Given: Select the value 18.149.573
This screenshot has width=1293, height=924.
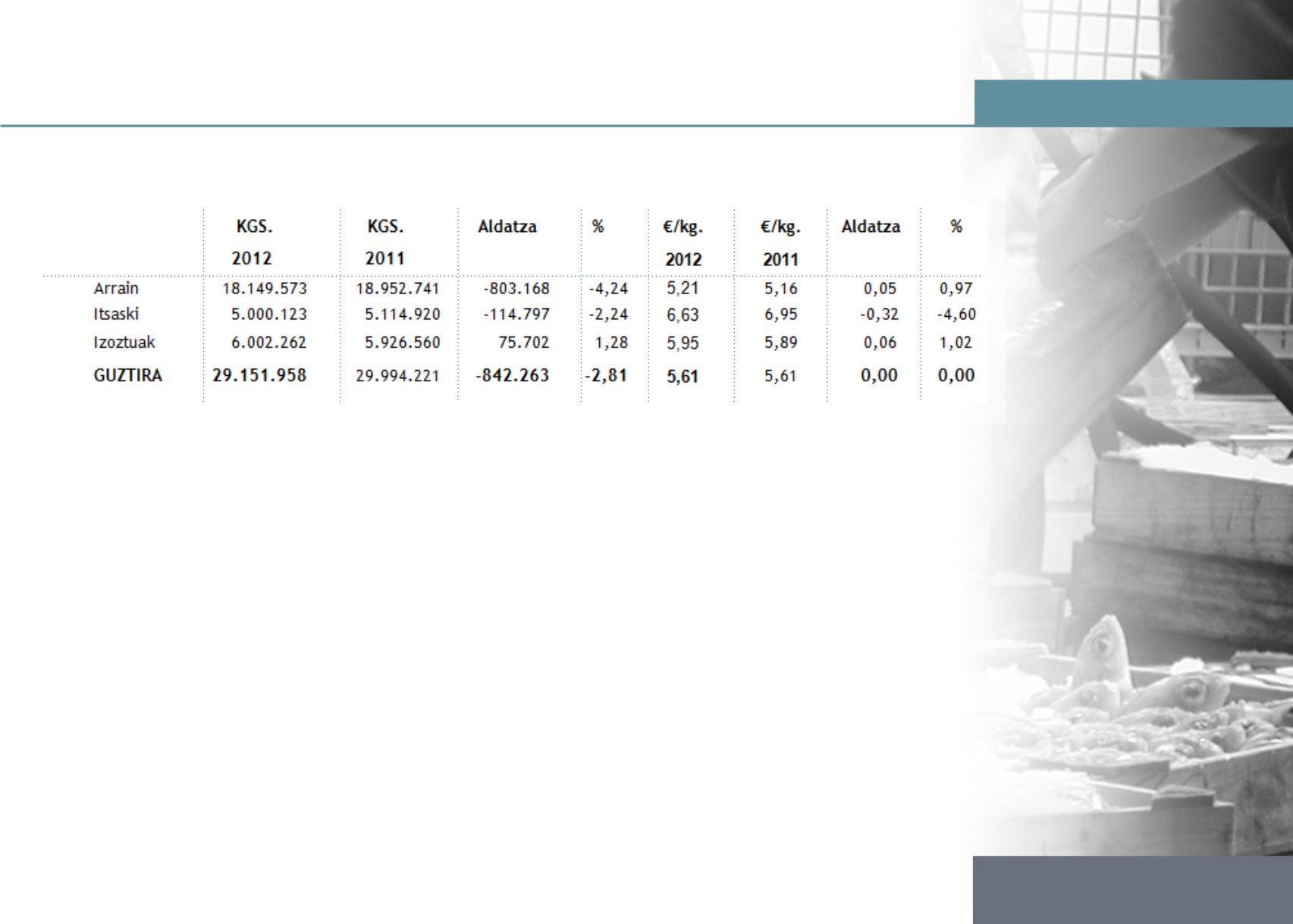Looking at the screenshot, I should 265,288.
